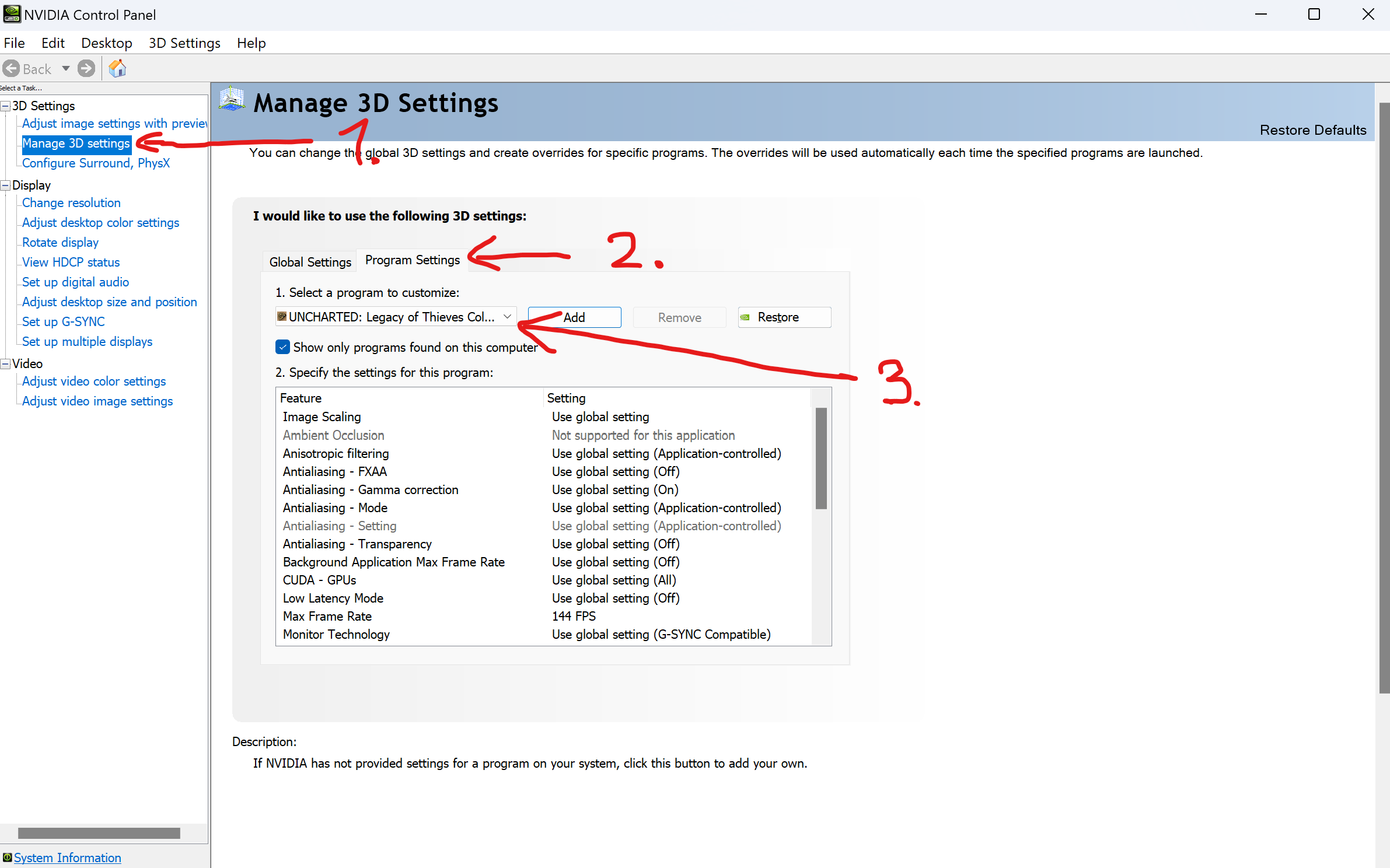Click the Add program button

coord(574,317)
